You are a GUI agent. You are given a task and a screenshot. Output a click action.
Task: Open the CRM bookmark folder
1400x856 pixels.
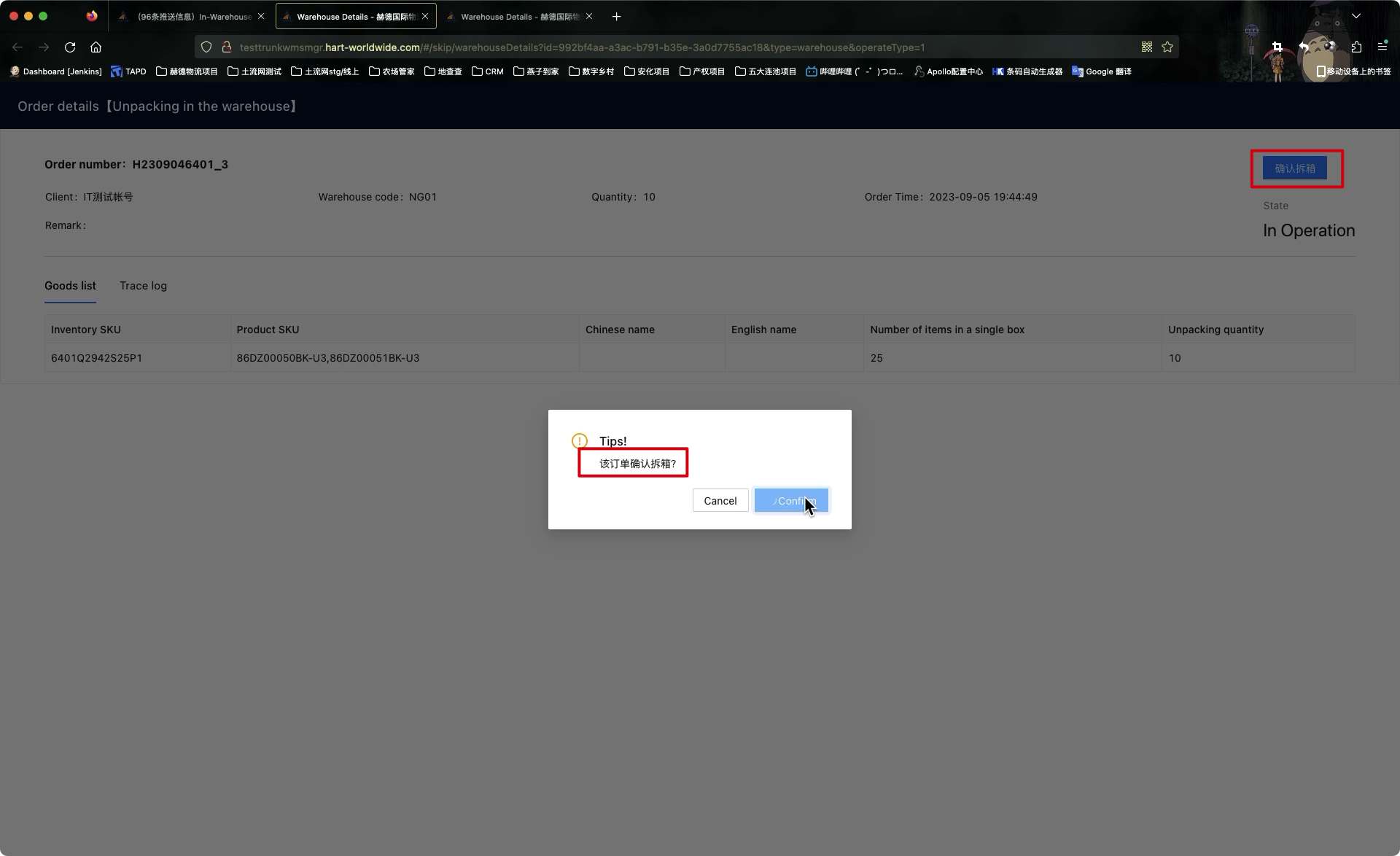487,71
